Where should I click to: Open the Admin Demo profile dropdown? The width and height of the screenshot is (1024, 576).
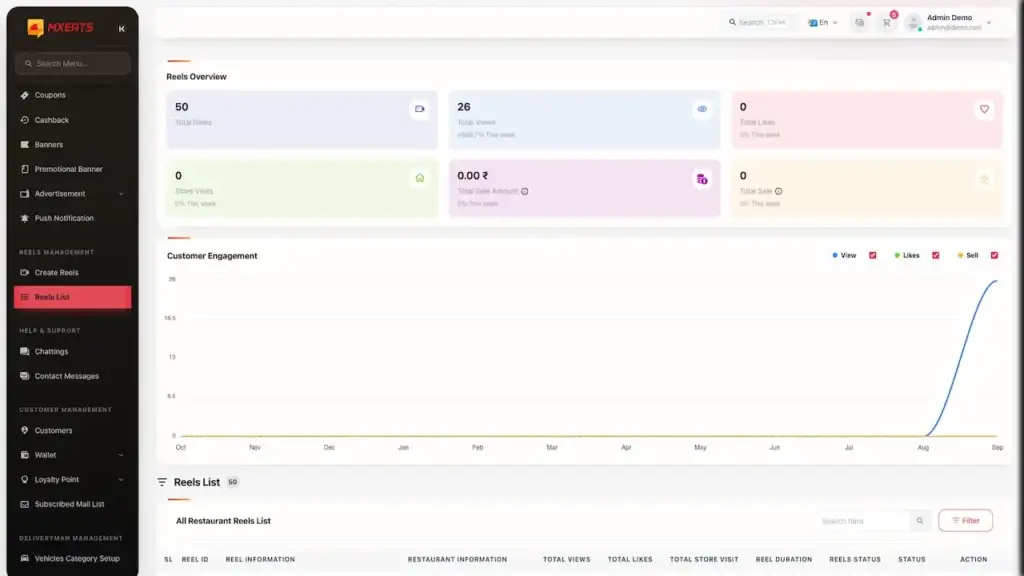click(950, 23)
